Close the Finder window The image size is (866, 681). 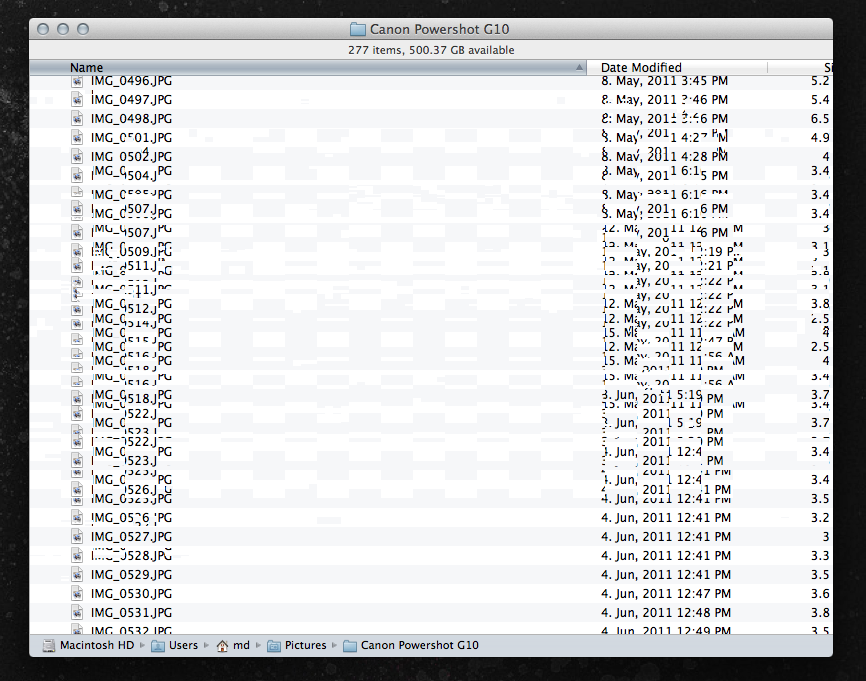click(43, 29)
